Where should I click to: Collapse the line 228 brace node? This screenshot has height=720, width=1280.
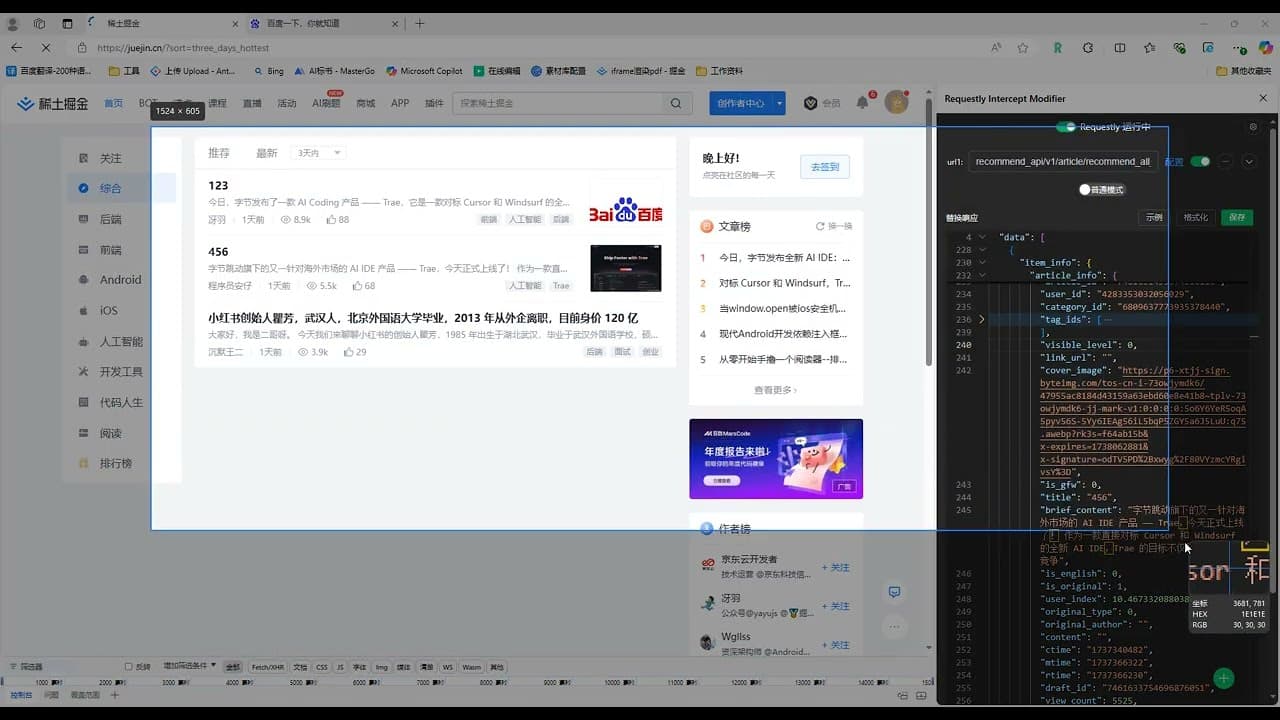[982, 250]
